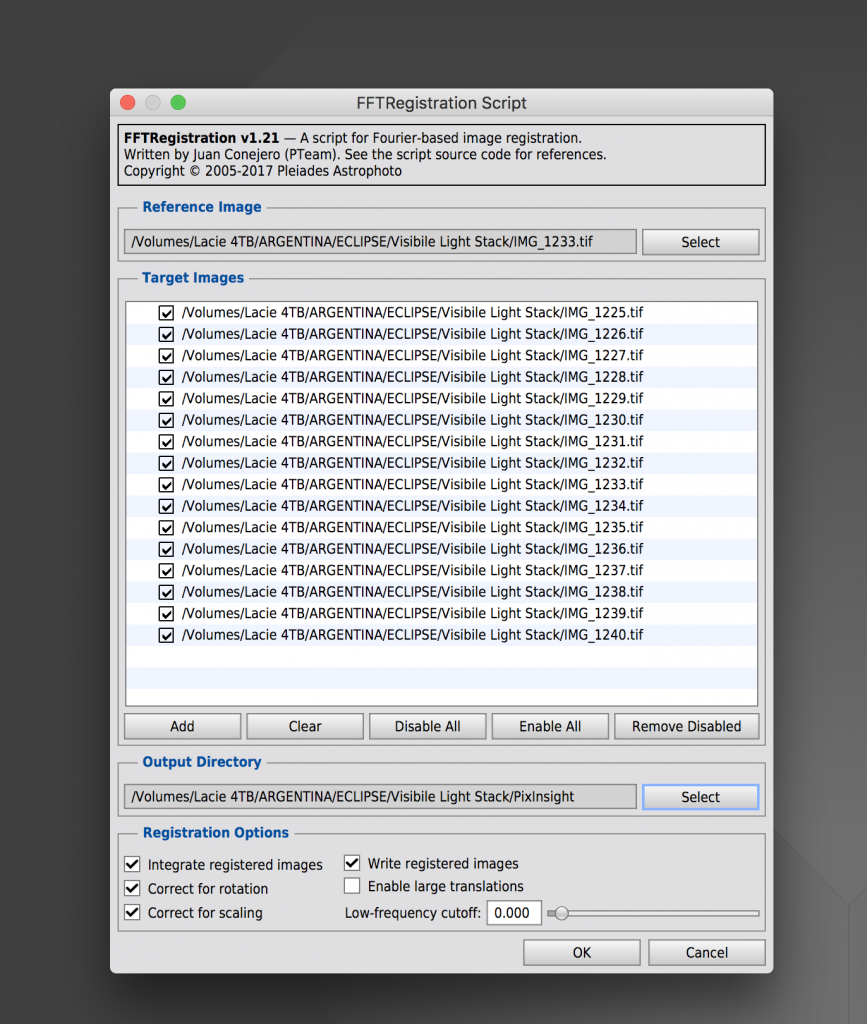Image resolution: width=867 pixels, height=1024 pixels.
Task: Uncheck Integrate registered images
Action: (x=132, y=864)
